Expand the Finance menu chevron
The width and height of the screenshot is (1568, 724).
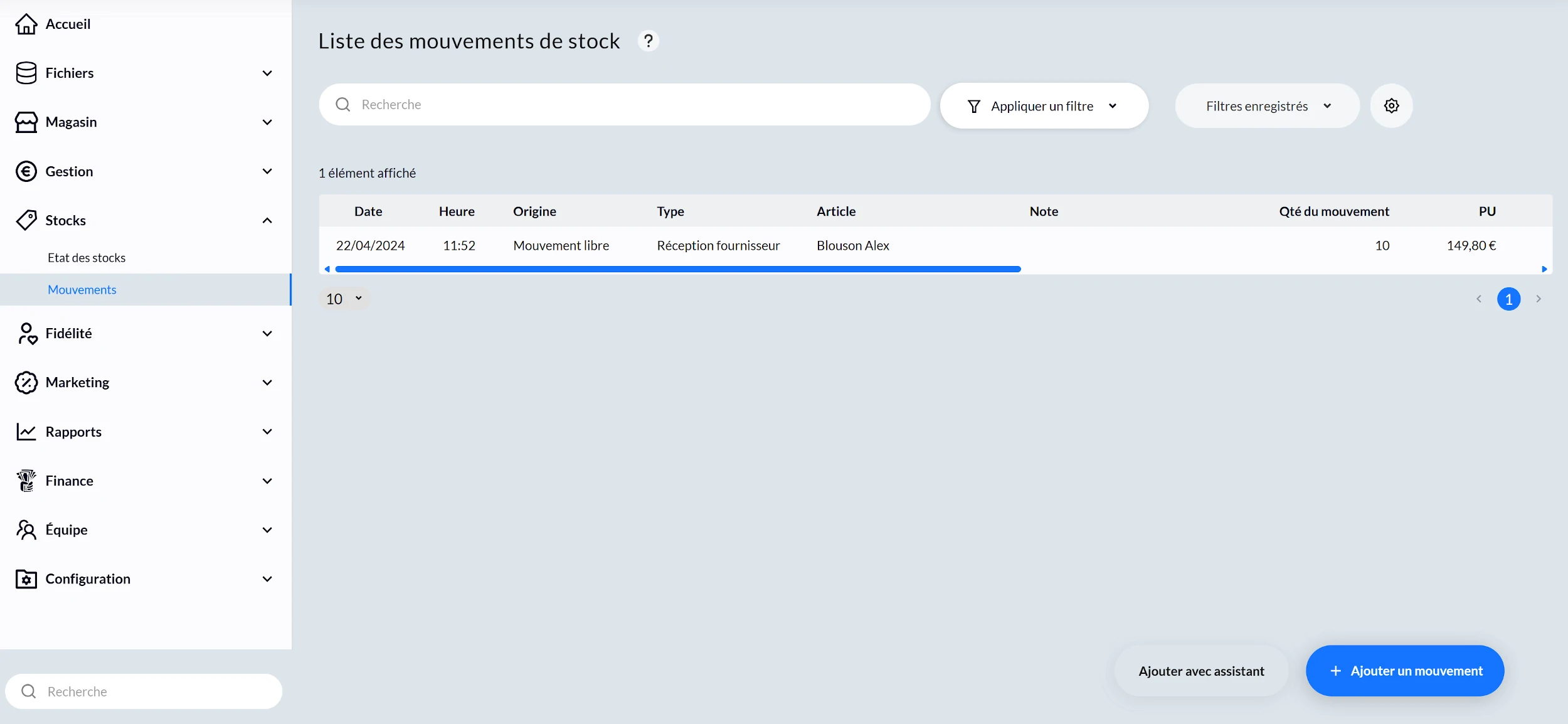pos(267,481)
